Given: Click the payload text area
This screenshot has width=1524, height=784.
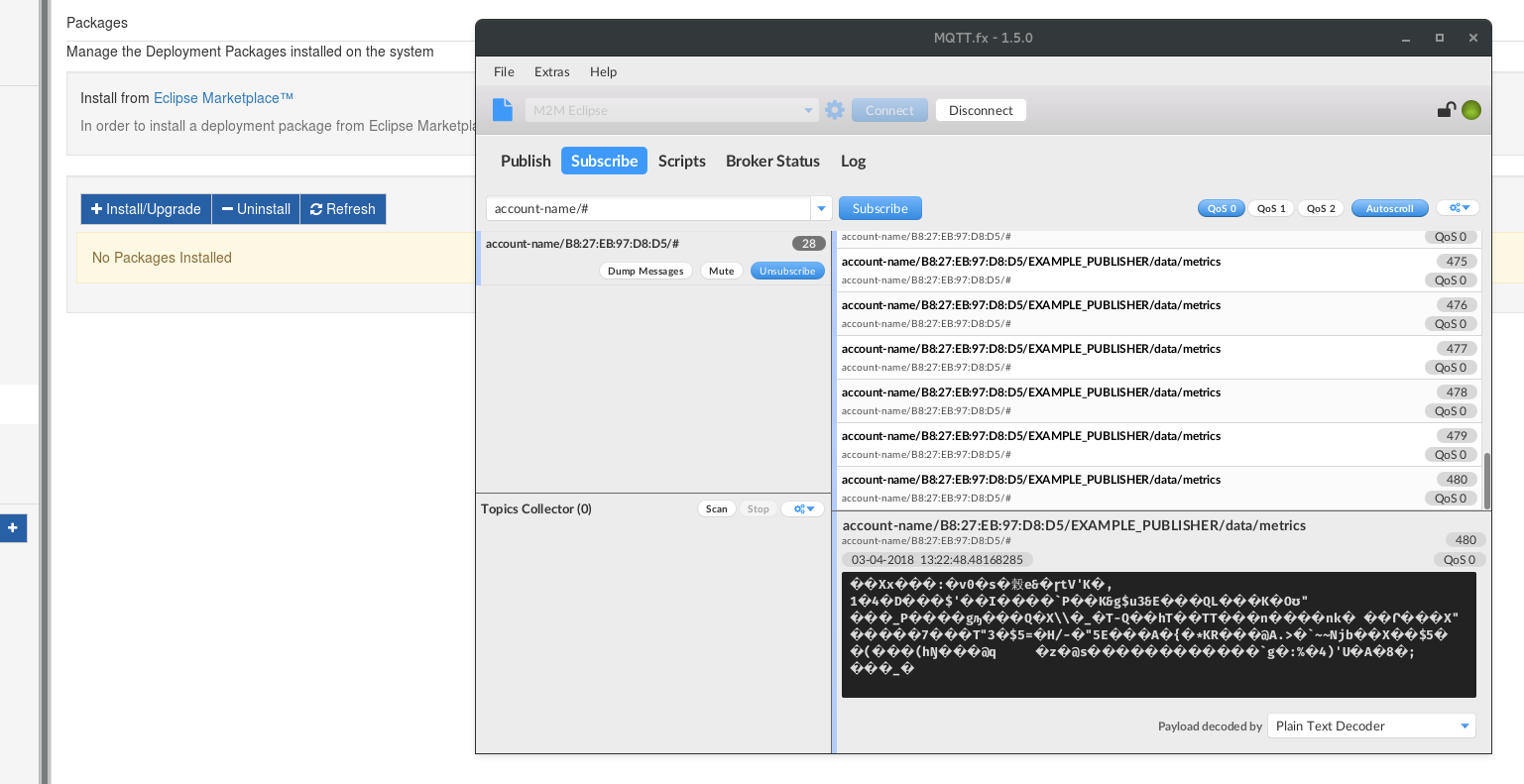Looking at the screenshot, I should (1158, 634).
